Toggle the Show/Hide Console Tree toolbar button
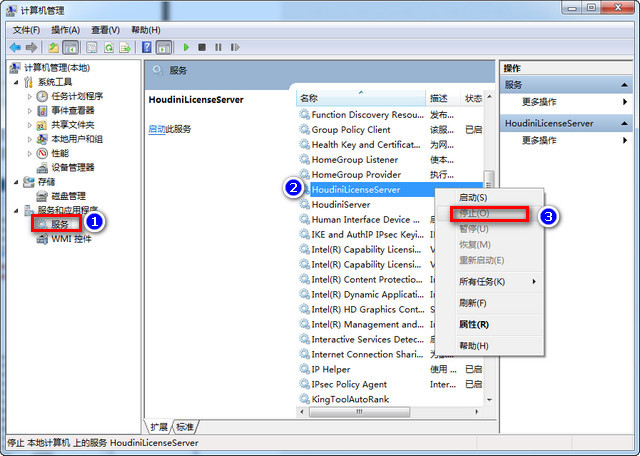The width and height of the screenshot is (640, 456). [x=71, y=47]
